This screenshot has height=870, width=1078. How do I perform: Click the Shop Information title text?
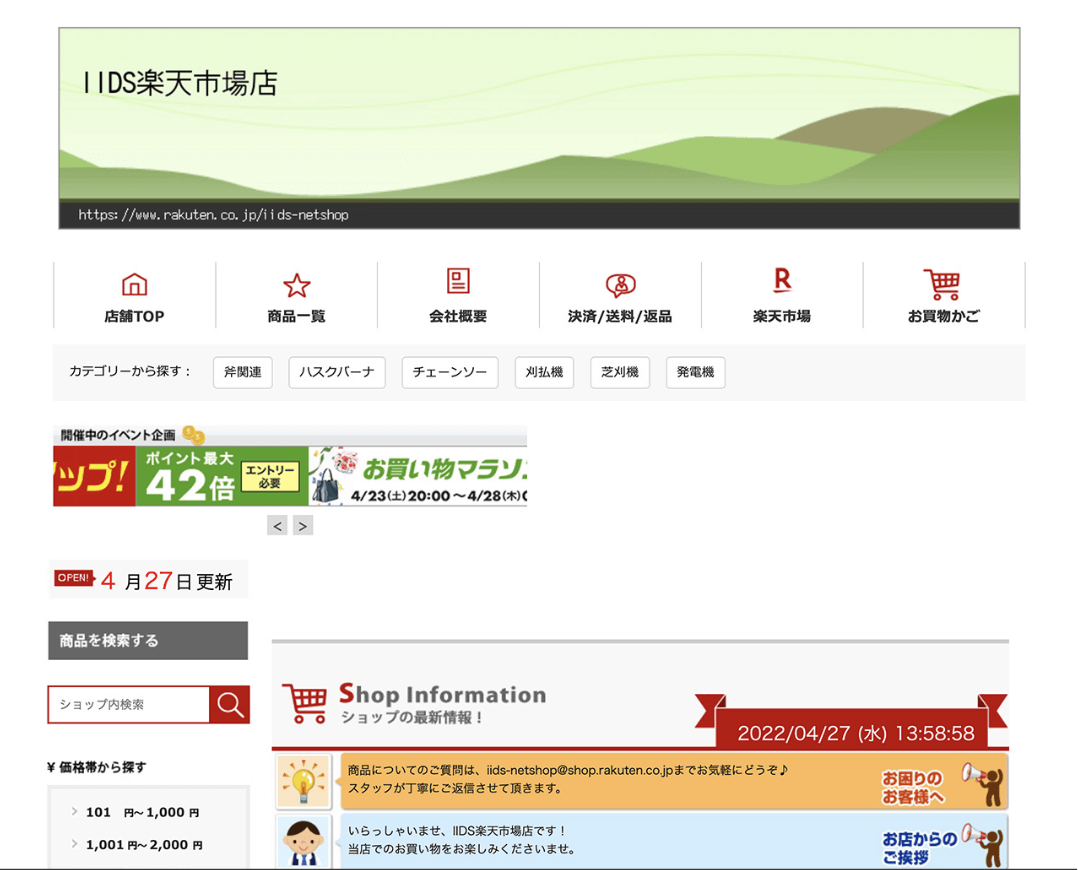[443, 694]
